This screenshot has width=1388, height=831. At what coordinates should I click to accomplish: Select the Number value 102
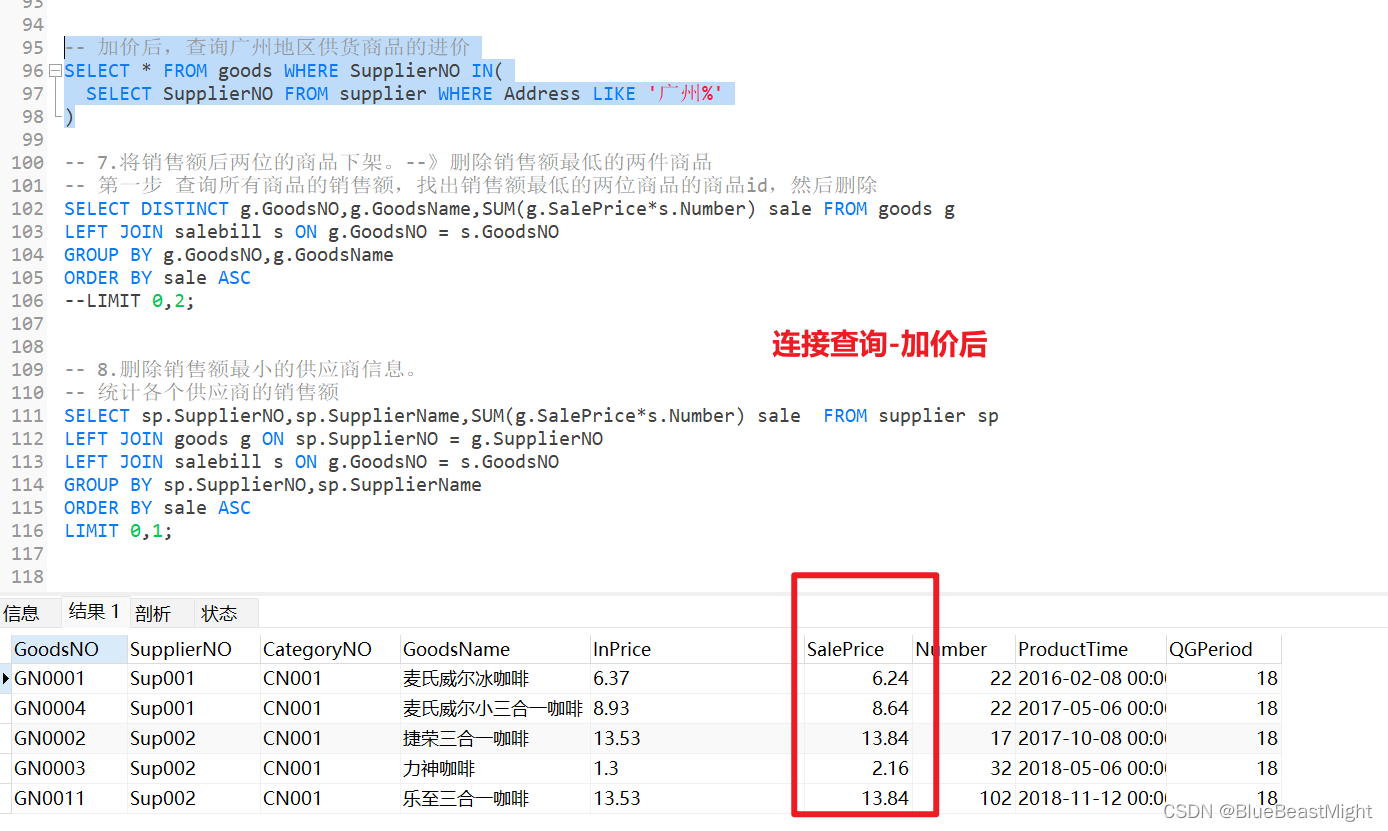[x=964, y=799]
